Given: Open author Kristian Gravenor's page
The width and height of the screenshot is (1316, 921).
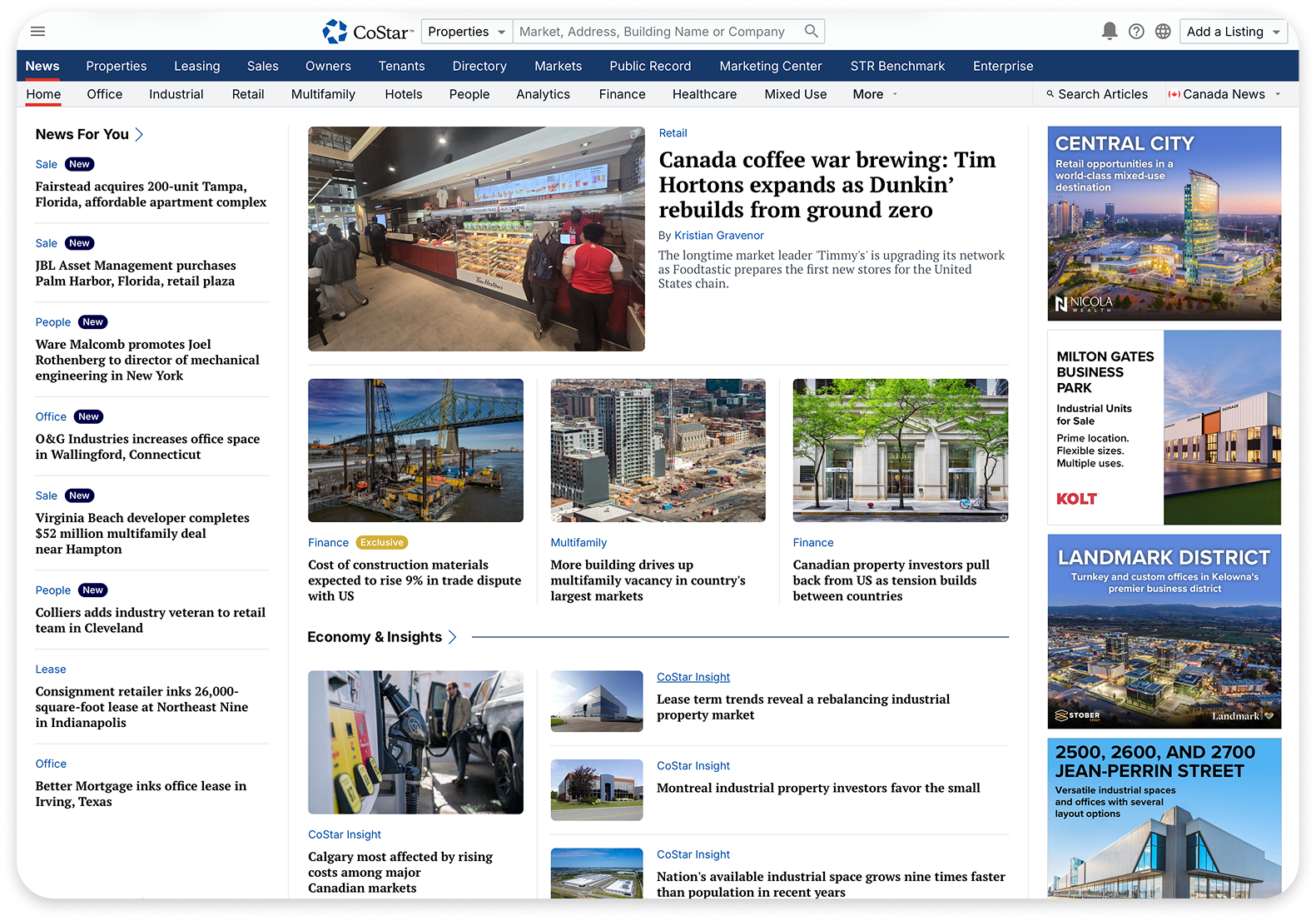Looking at the screenshot, I should [718, 236].
